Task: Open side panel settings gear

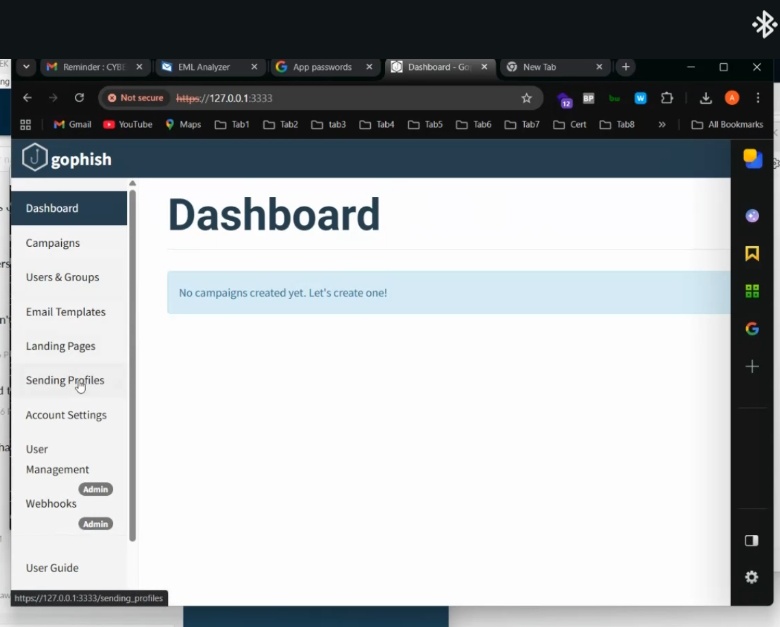Action: 752,577
